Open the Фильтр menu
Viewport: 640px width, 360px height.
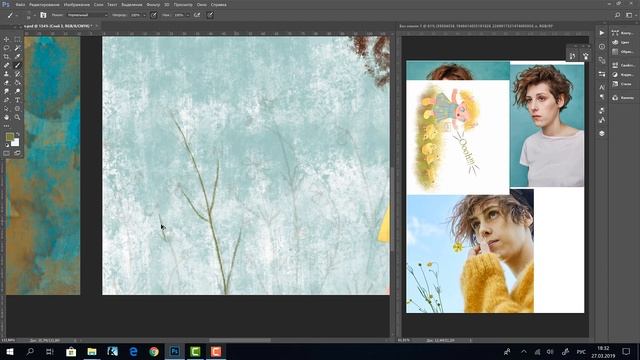pos(153,4)
